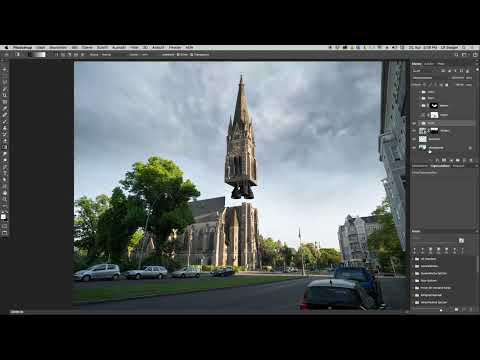Open the Protokoll panel tab
This screenshot has width=480, height=360.
pos(458,166)
